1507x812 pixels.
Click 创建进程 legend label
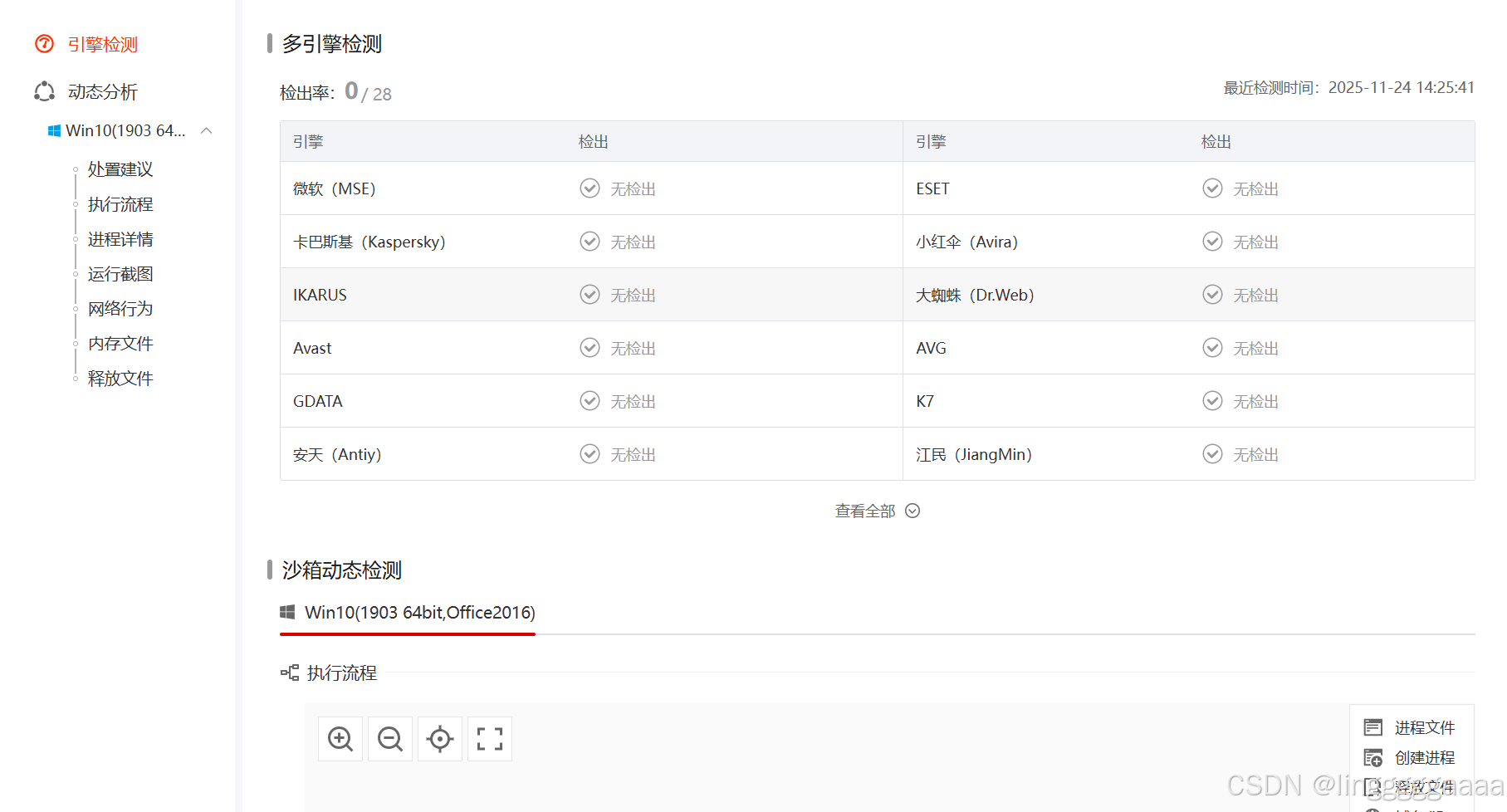(x=1425, y=758)
